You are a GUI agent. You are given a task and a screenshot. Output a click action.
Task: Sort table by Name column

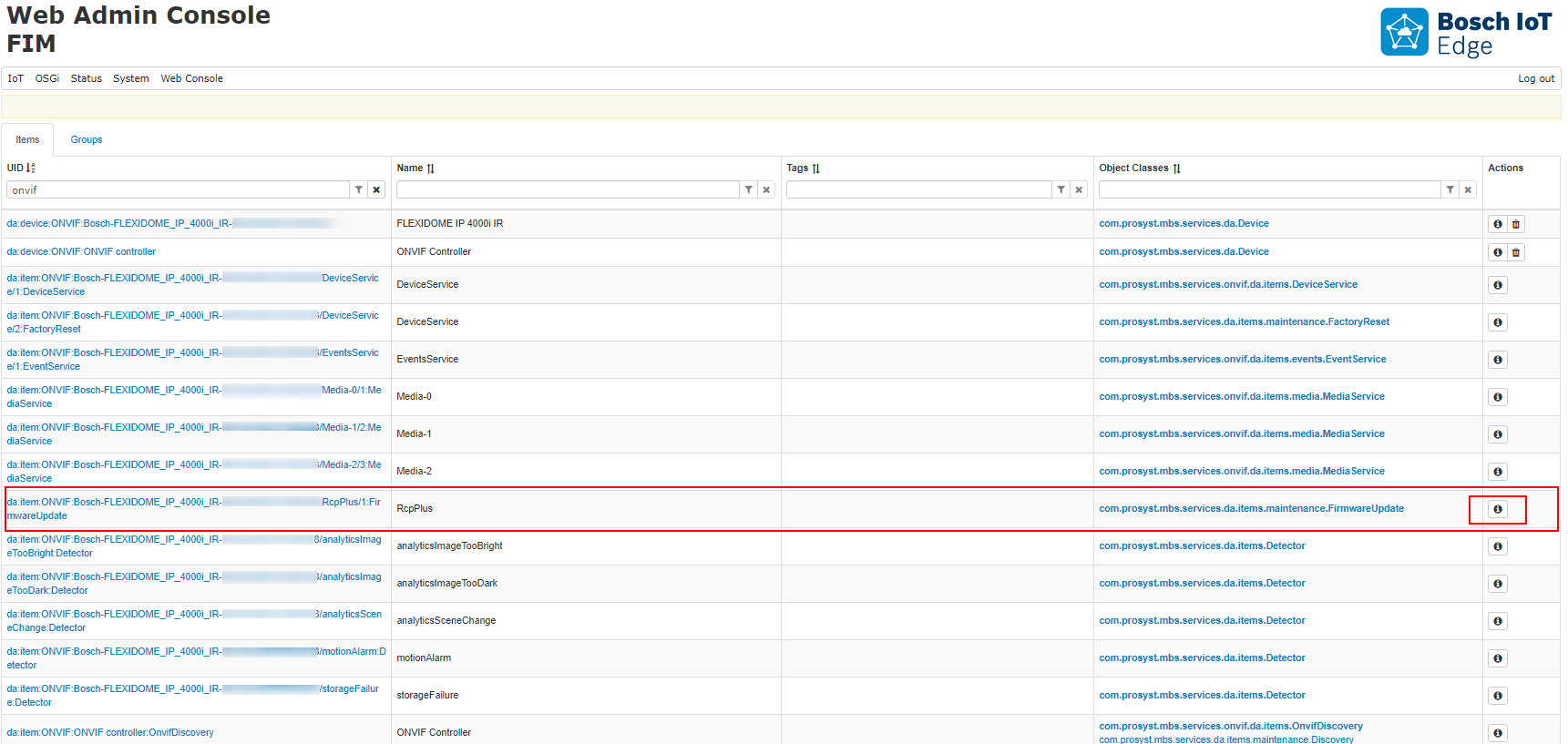click(x=430, y=168)
